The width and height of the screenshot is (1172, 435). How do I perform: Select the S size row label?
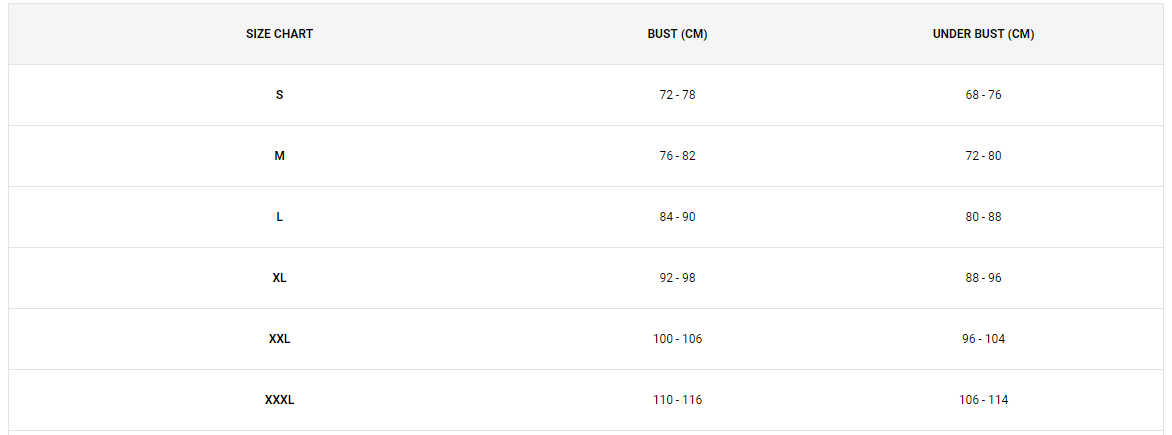point(280,95)
